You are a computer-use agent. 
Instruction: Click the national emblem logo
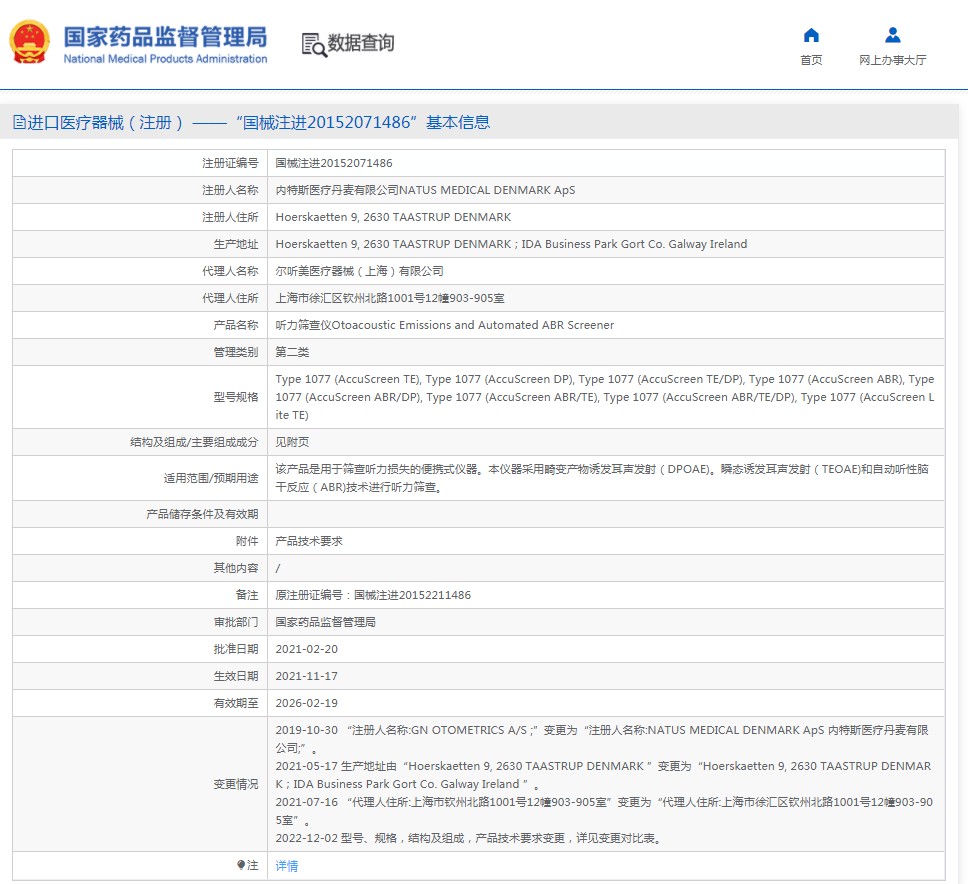(x=29, y=42)
